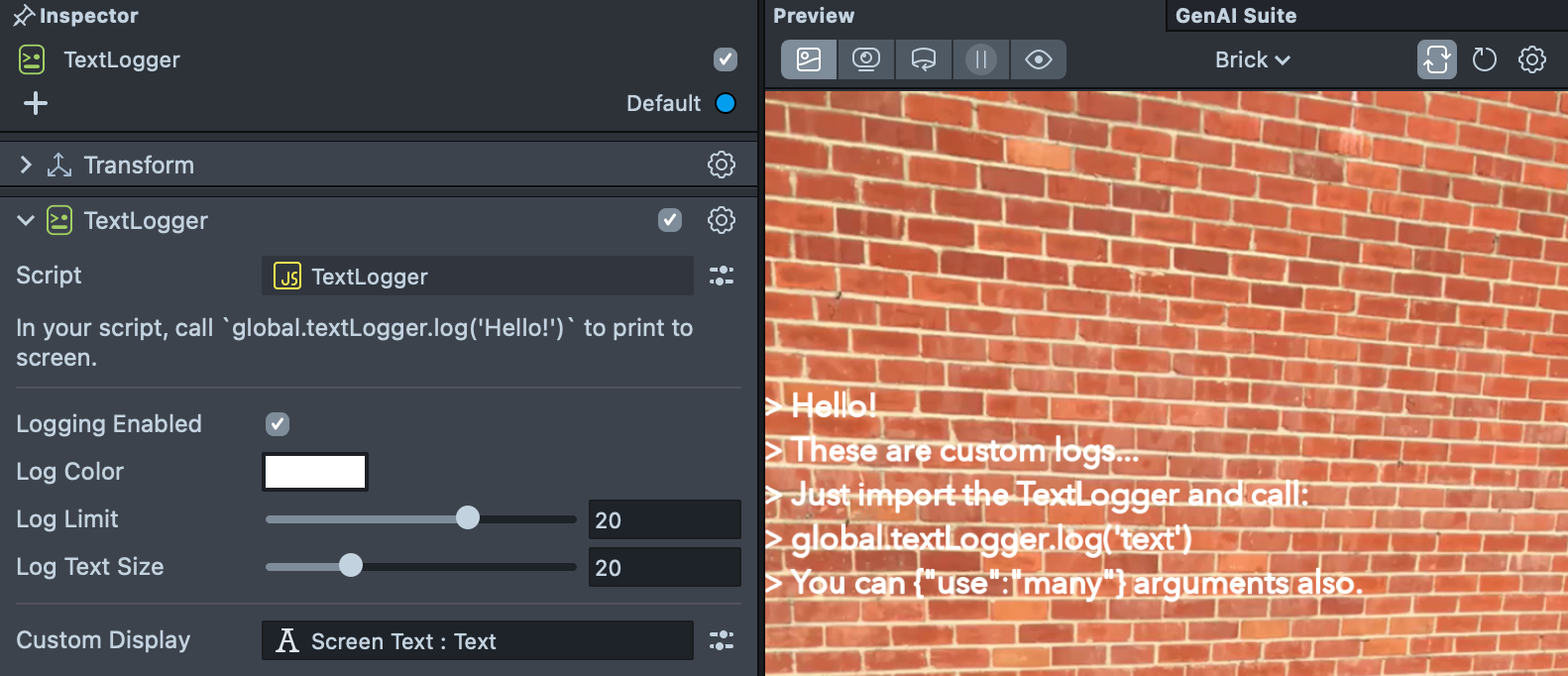
Task: Select the message bubble mode in Preview toolbar
Action: coord(924,59)
